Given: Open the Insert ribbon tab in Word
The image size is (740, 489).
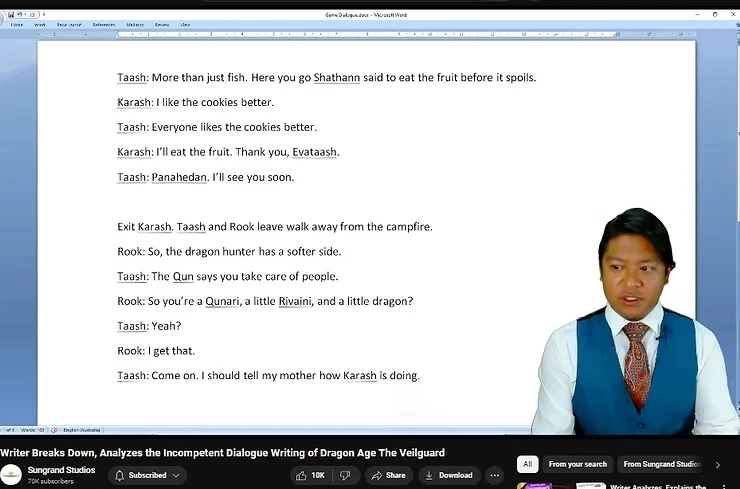Looking at the screenshot, I should coord(40,25).
